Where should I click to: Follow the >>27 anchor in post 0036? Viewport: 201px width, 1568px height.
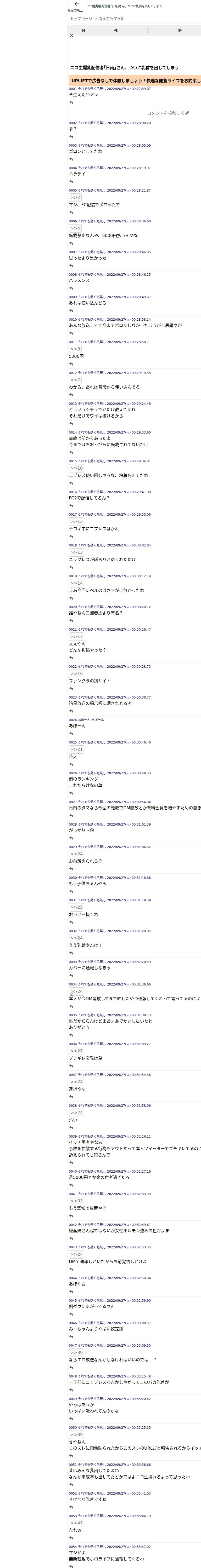pyautogui.click(x=77, y=1051)
